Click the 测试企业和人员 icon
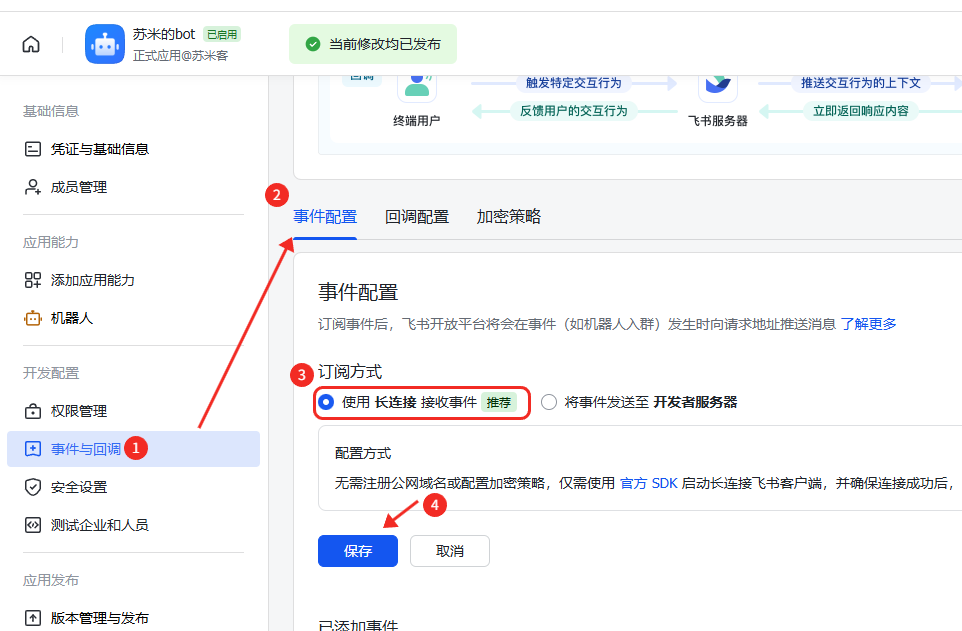Screen dimensions: 962x631 tap(33, 525)
